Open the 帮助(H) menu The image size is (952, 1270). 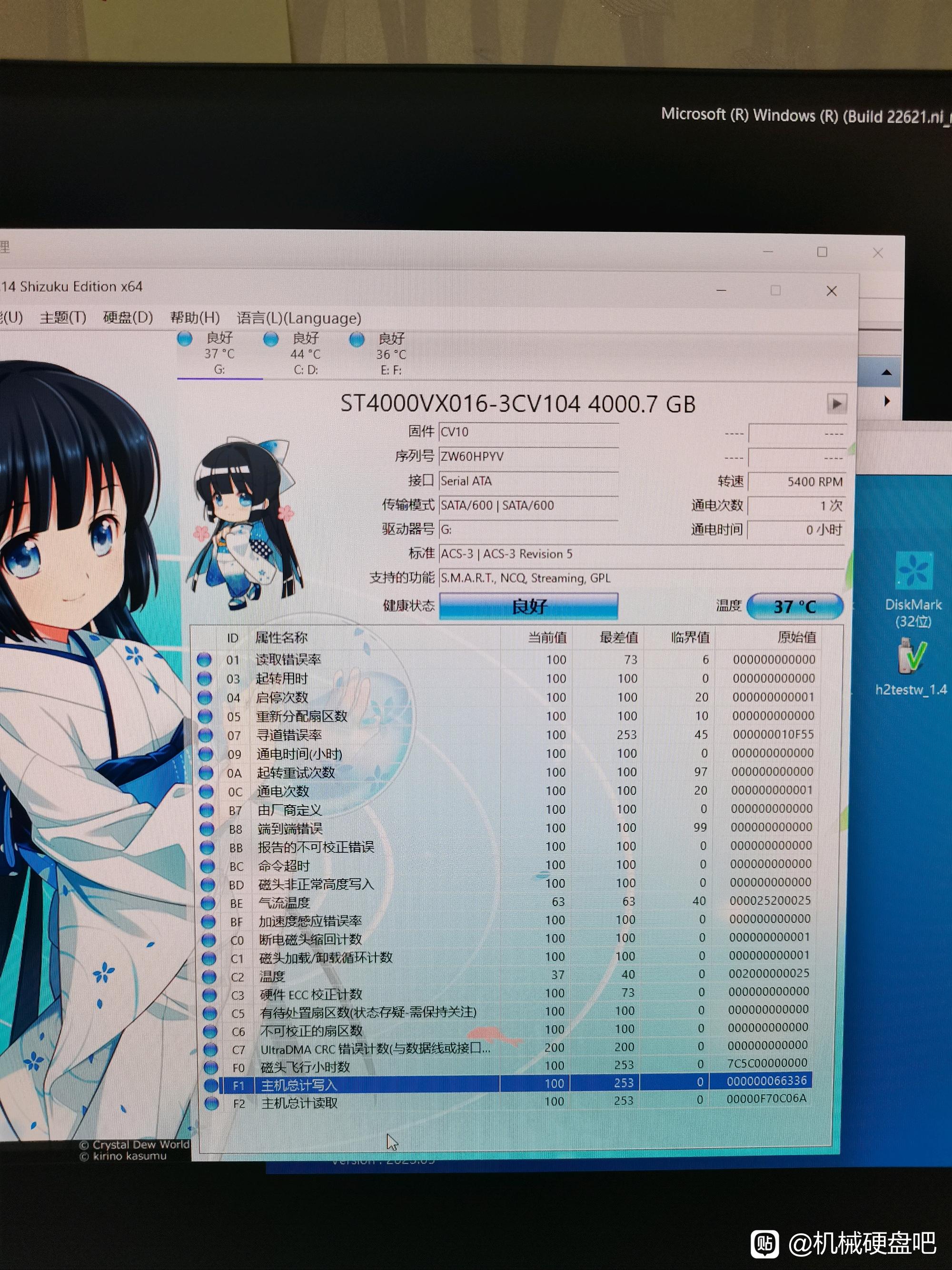[x=195, y=318]
